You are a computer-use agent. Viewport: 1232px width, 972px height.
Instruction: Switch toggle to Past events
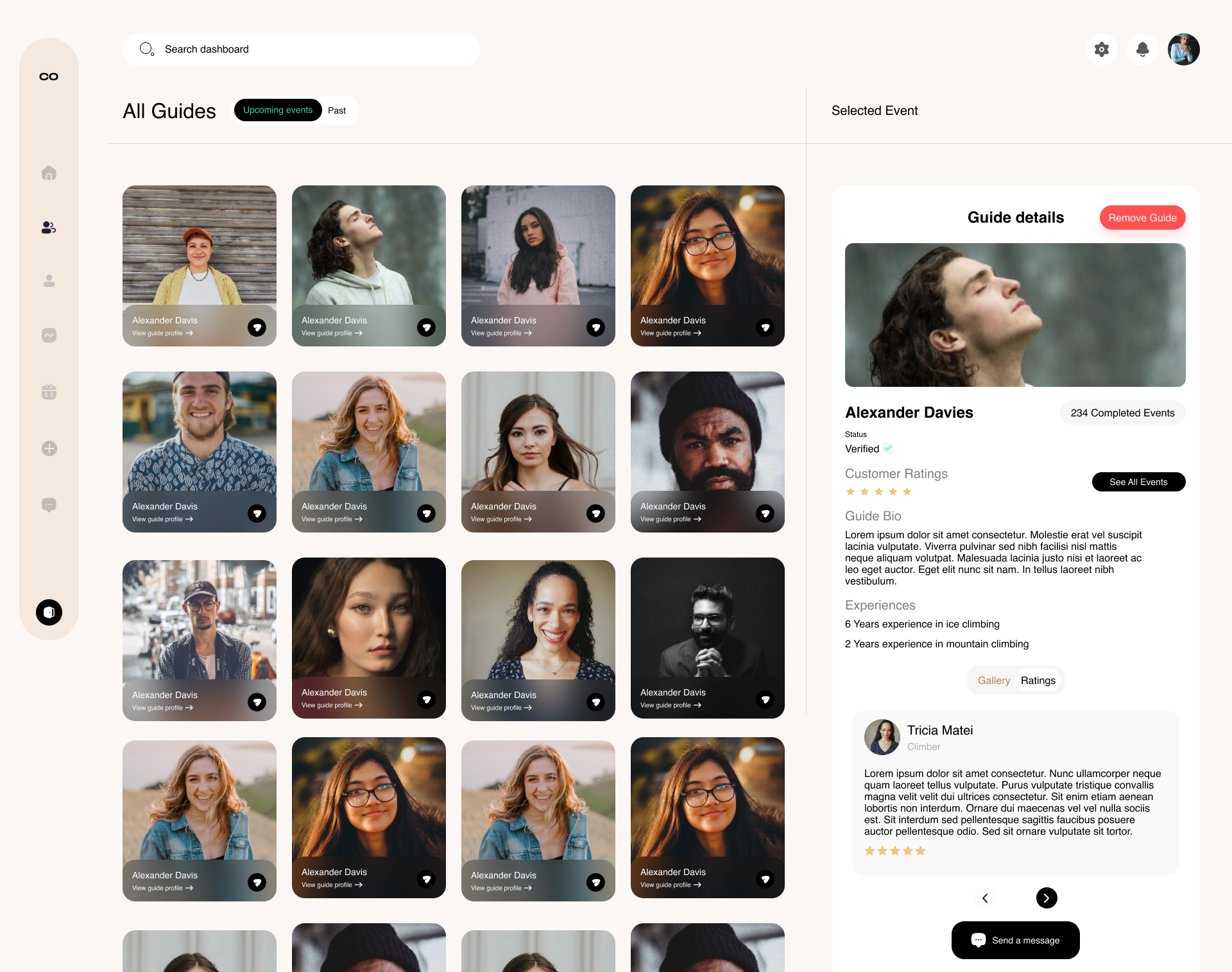[337, 110]
